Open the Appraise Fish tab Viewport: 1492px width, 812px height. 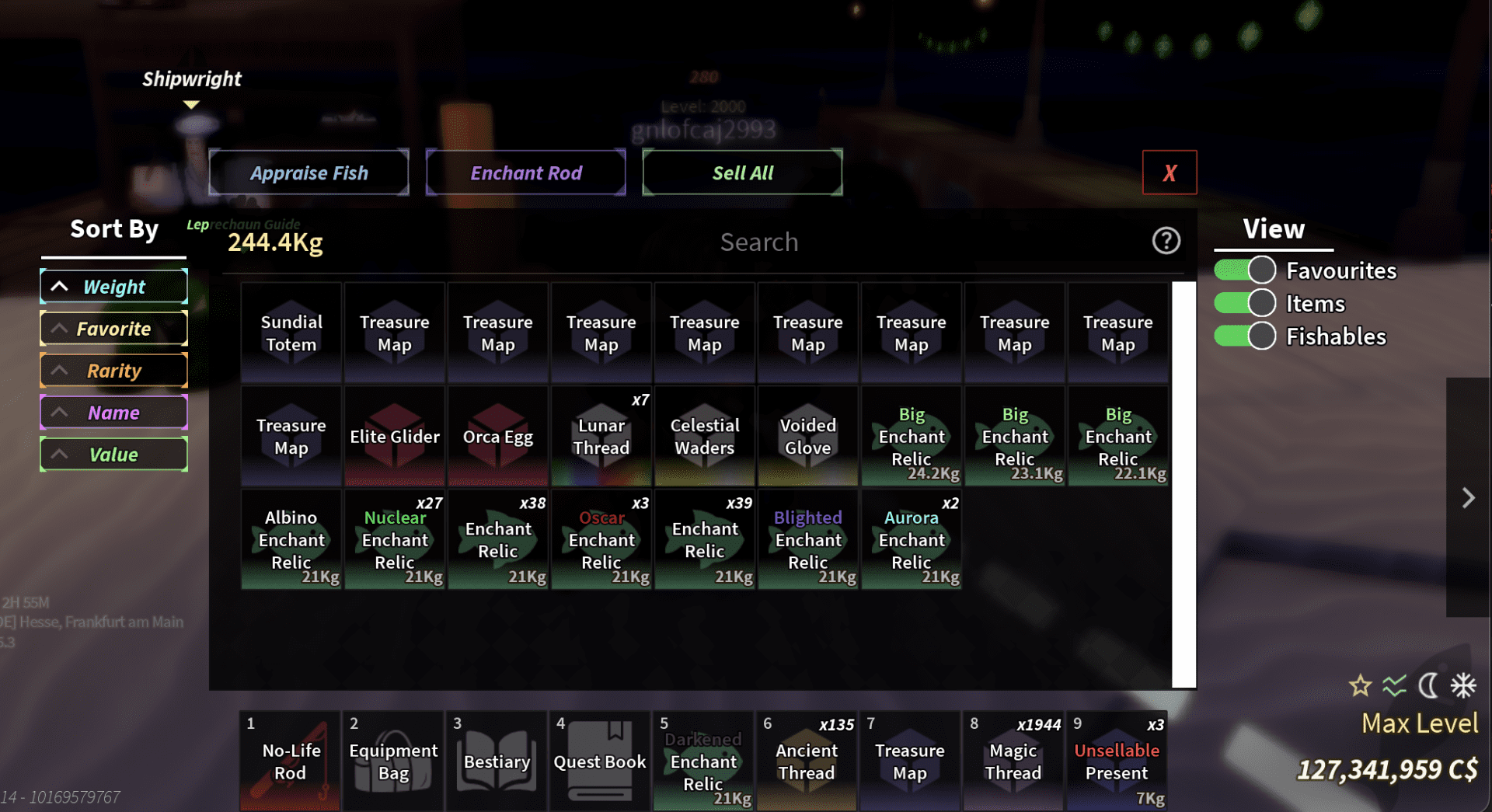coord(309,173)
